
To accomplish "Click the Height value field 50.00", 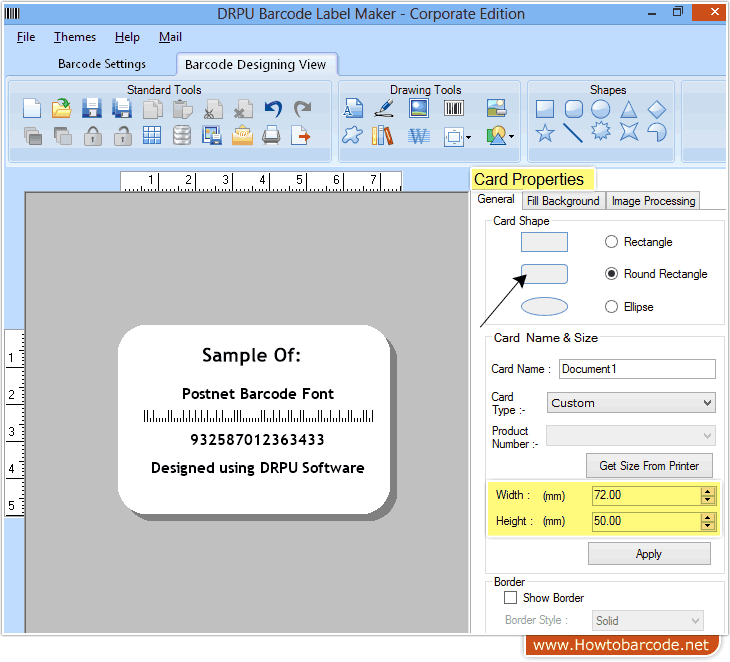I will point(646,521).
